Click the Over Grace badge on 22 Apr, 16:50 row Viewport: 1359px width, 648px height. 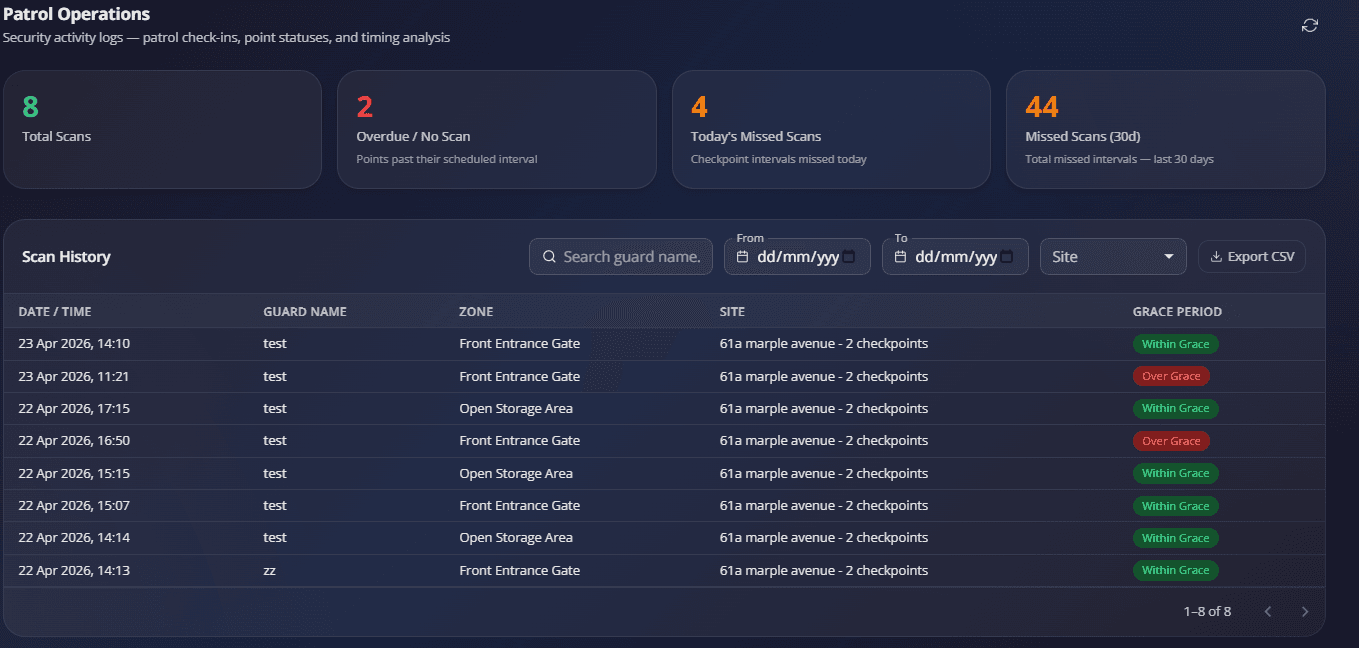point(1171,440)
